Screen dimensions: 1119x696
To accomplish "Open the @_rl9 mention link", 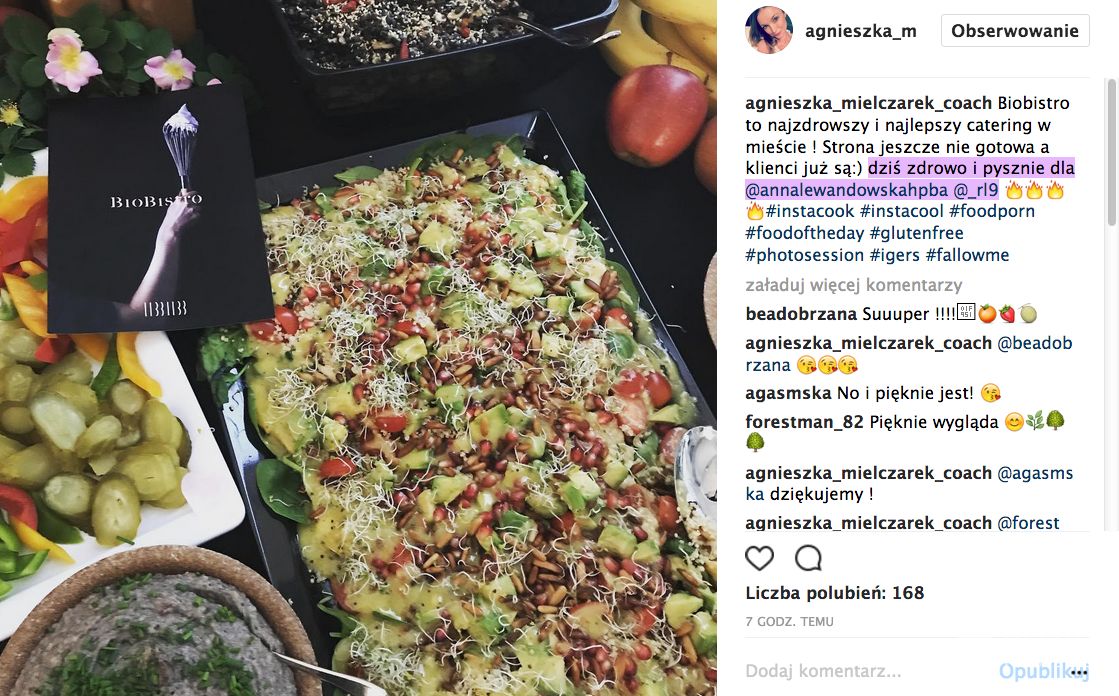I will 976,190.
